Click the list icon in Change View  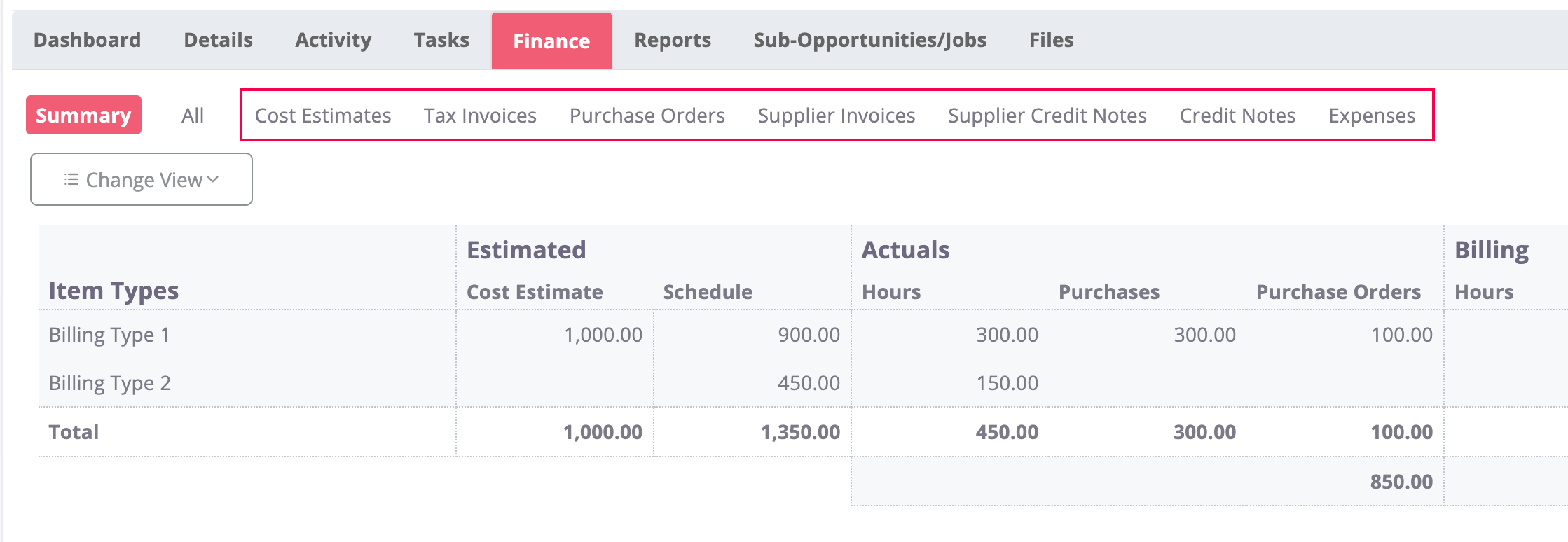pos(71,180)
